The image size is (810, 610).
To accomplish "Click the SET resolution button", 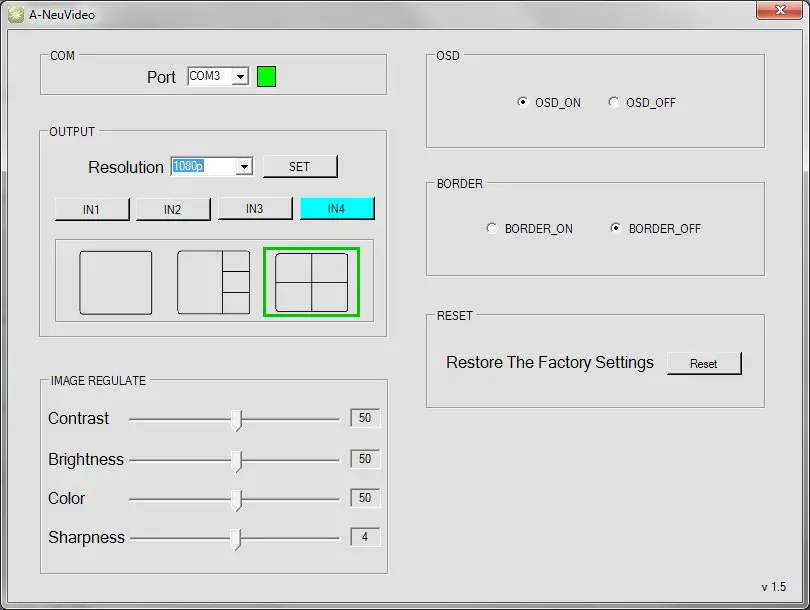I will tap(300, 167).
